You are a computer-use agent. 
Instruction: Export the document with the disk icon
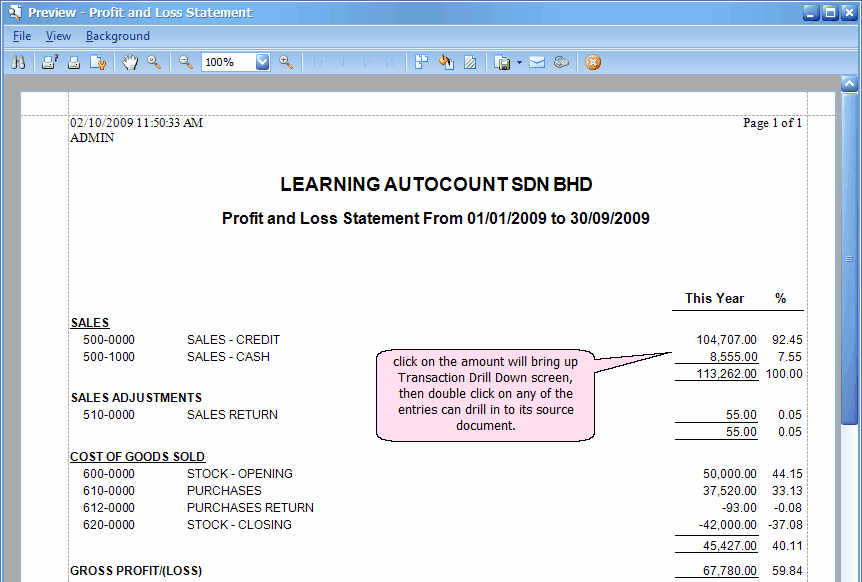click(502, 62)
